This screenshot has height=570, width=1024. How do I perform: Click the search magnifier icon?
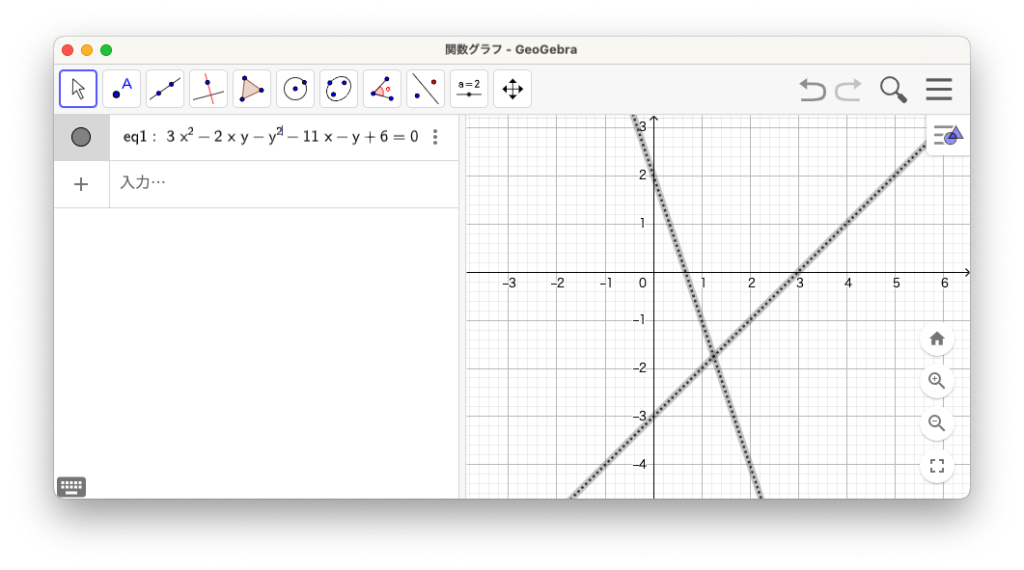[892, 90]
